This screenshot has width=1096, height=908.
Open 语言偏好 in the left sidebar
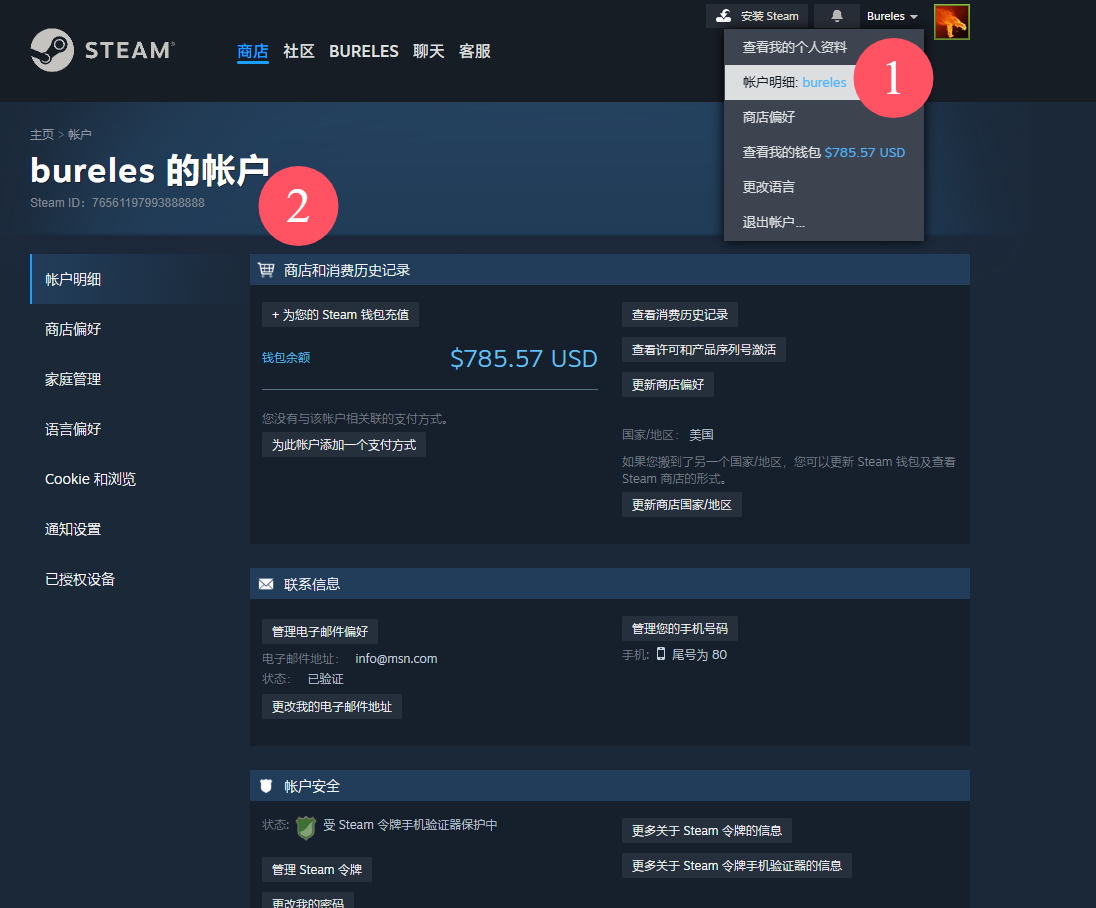pos(133,429)
